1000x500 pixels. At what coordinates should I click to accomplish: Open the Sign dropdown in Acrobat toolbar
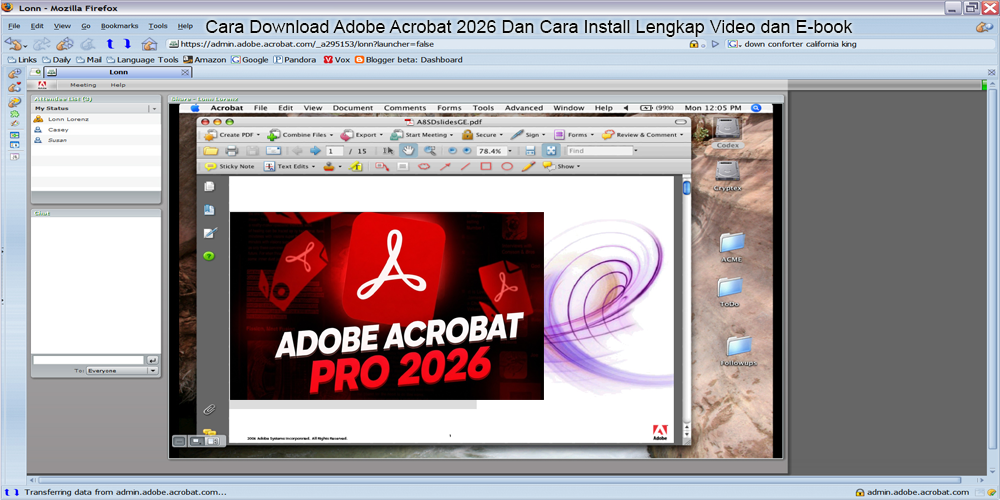528,135
